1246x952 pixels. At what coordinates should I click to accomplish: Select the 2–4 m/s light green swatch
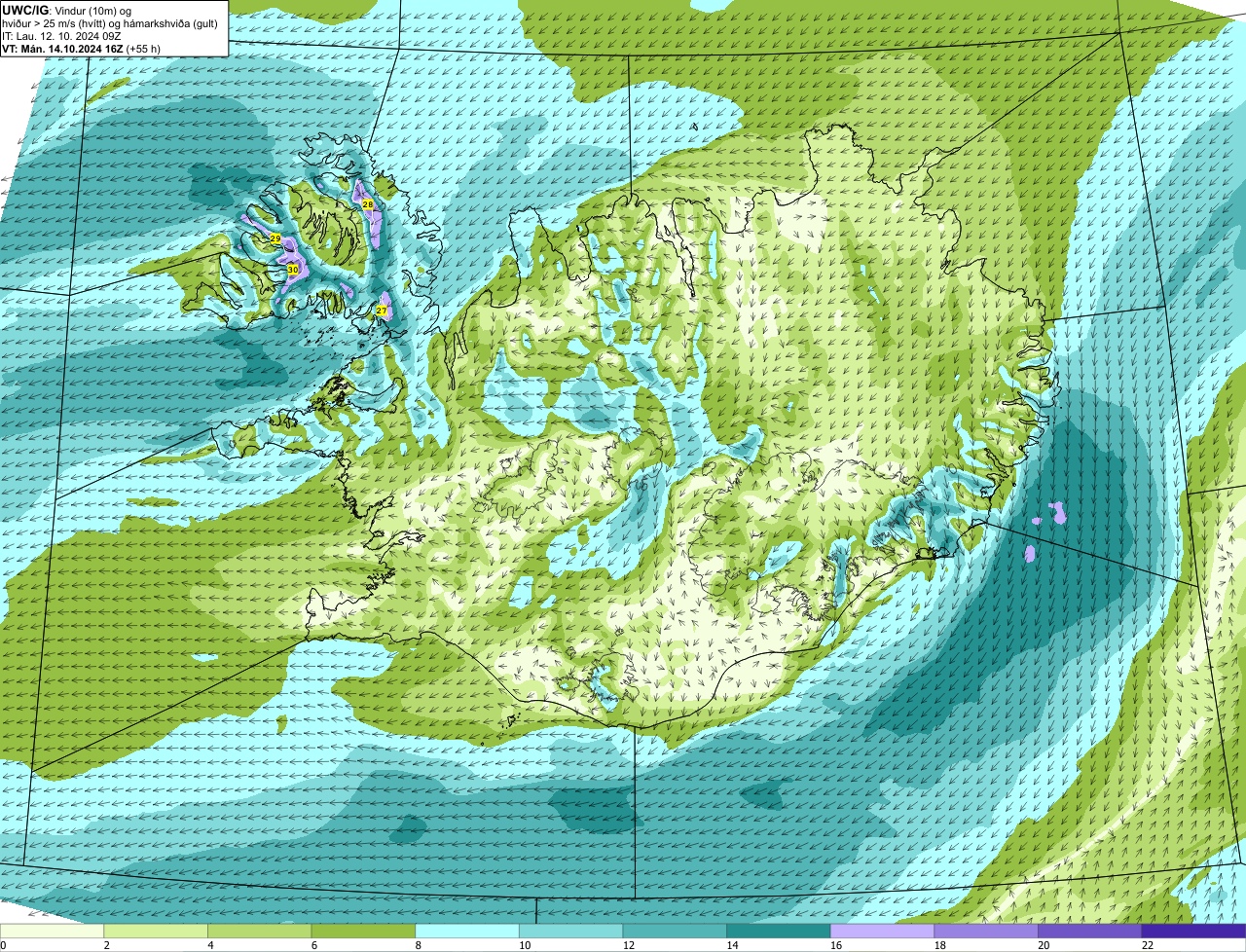pos(156,931)
